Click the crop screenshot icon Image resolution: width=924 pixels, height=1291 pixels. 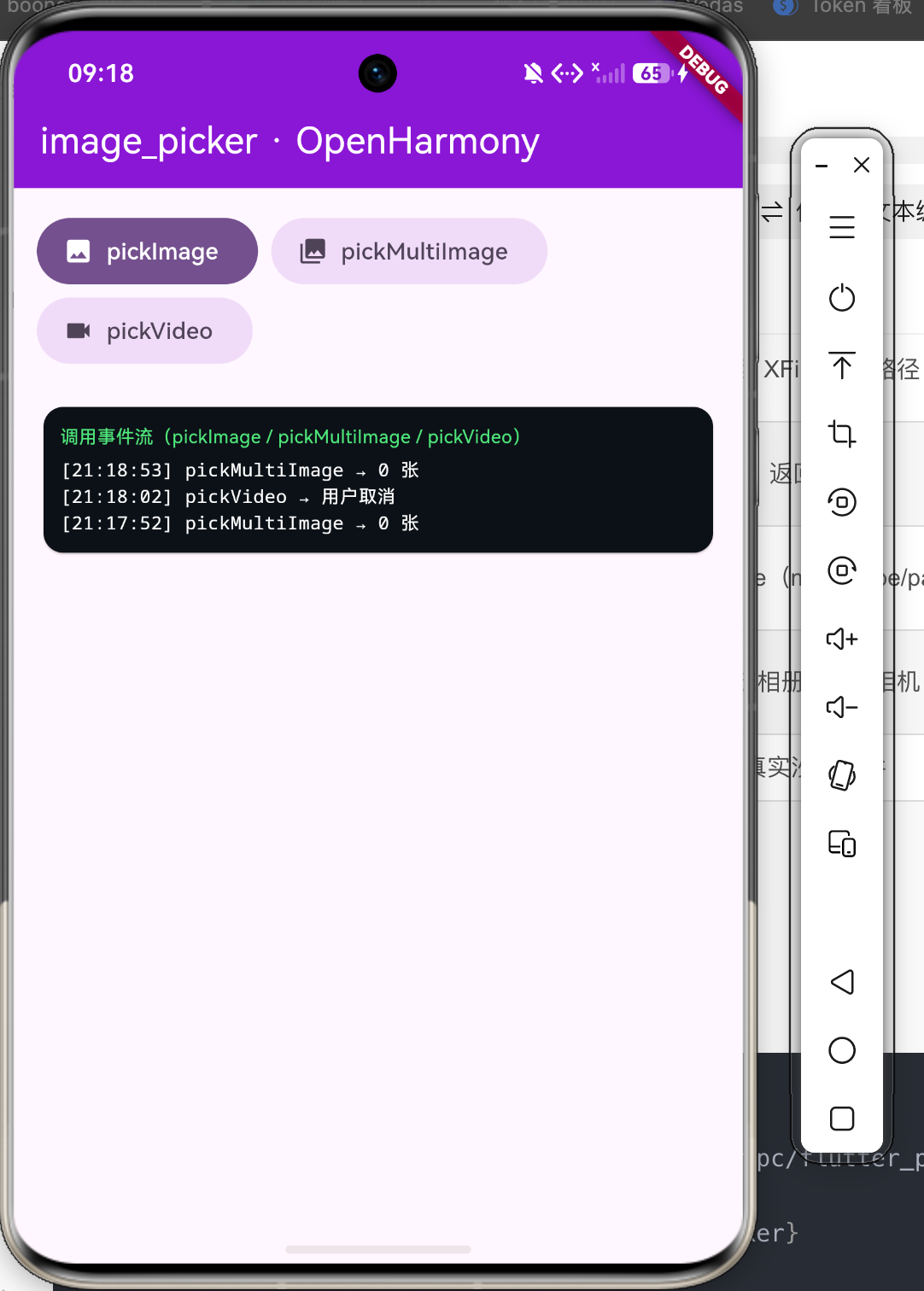[x=842, y=434]
